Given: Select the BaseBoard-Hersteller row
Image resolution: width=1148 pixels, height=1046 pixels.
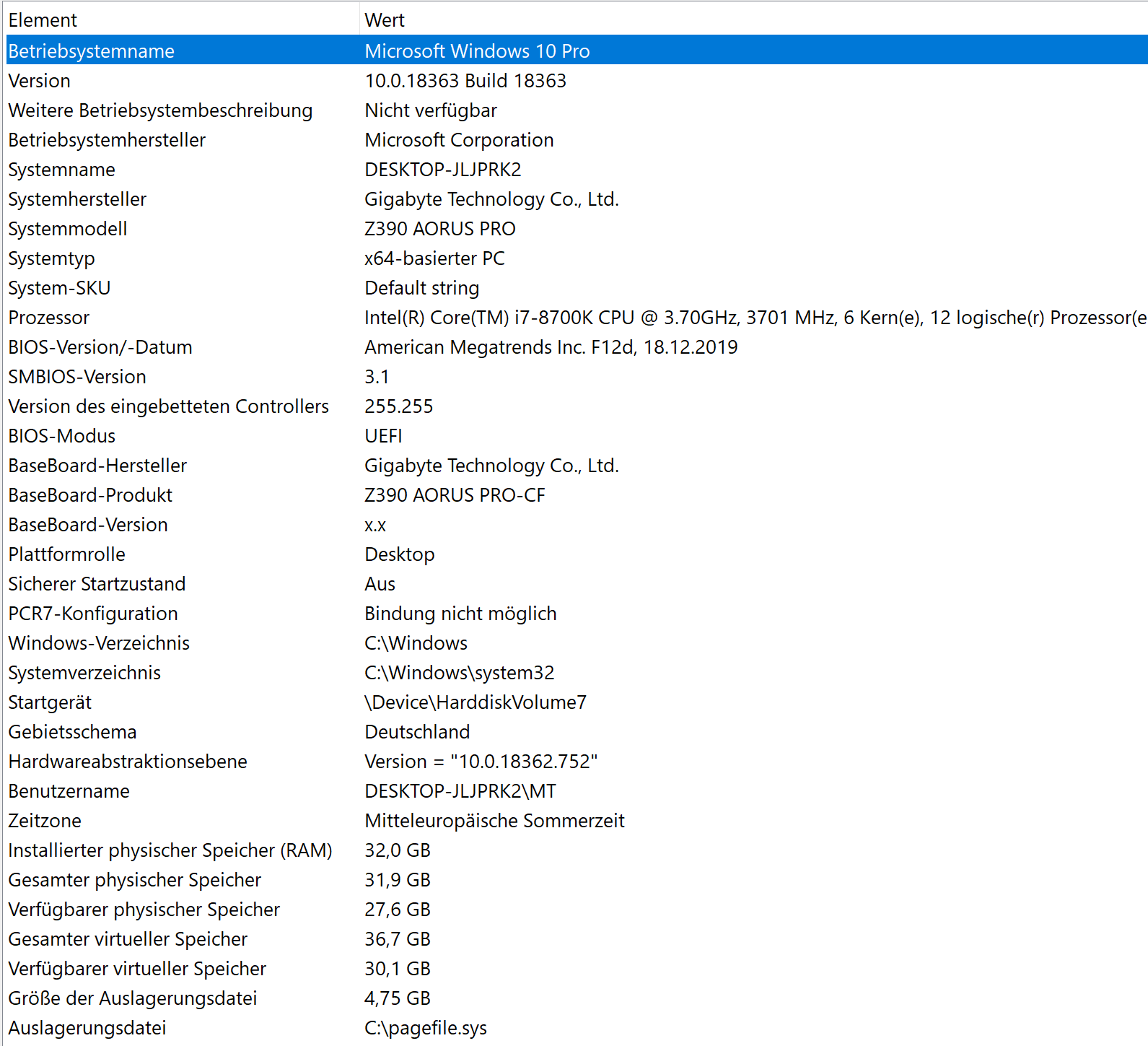Looking at the screenshot, I should click(577, 466).
